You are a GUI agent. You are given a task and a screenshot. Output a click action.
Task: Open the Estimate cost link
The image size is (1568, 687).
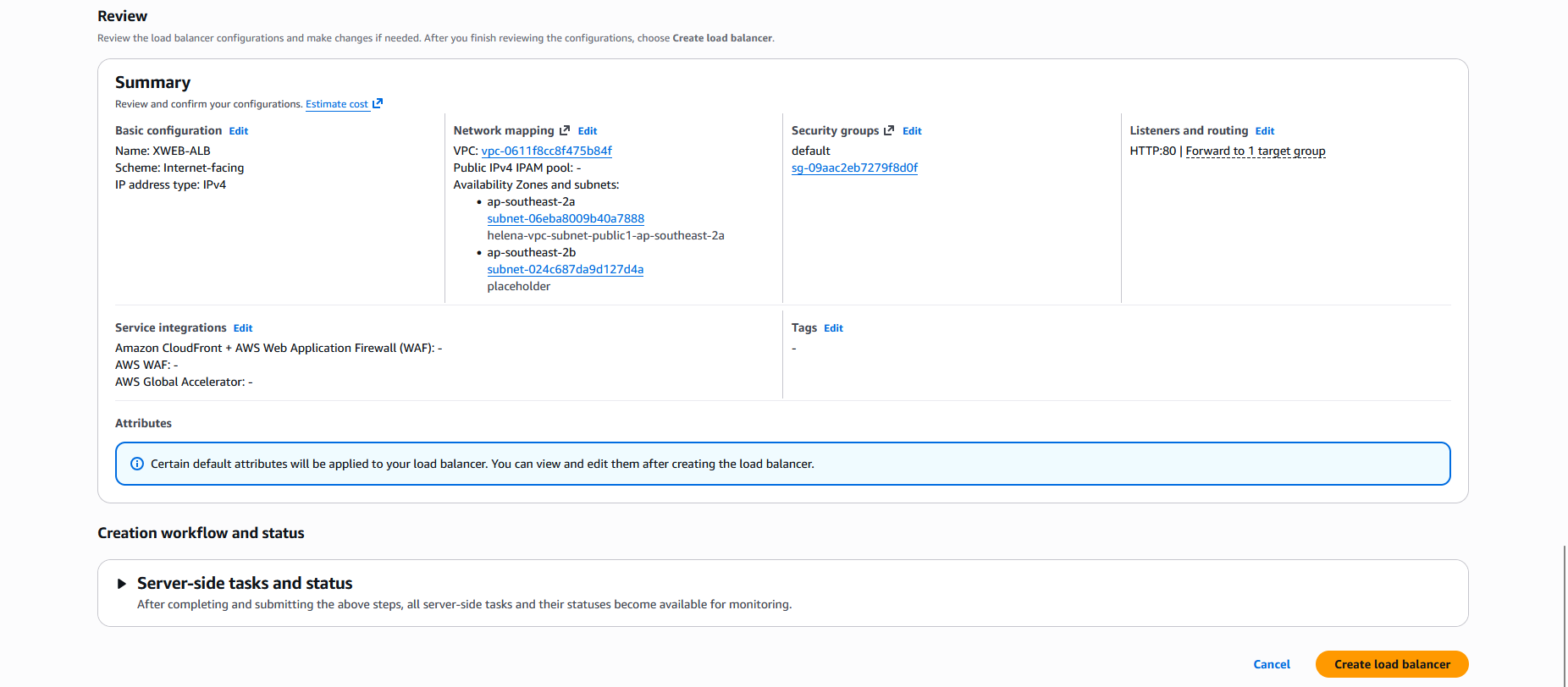click(x=337, y=104)
